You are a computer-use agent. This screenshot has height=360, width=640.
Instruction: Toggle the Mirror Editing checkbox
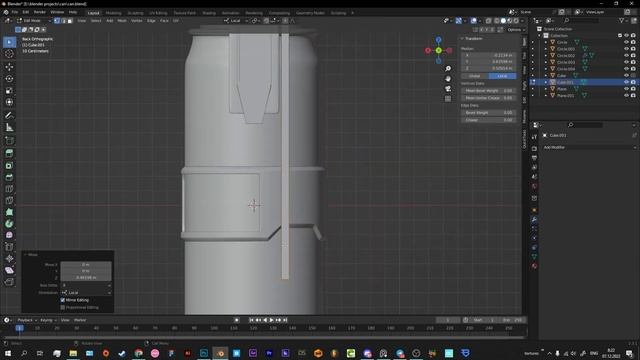coord(63,300)
